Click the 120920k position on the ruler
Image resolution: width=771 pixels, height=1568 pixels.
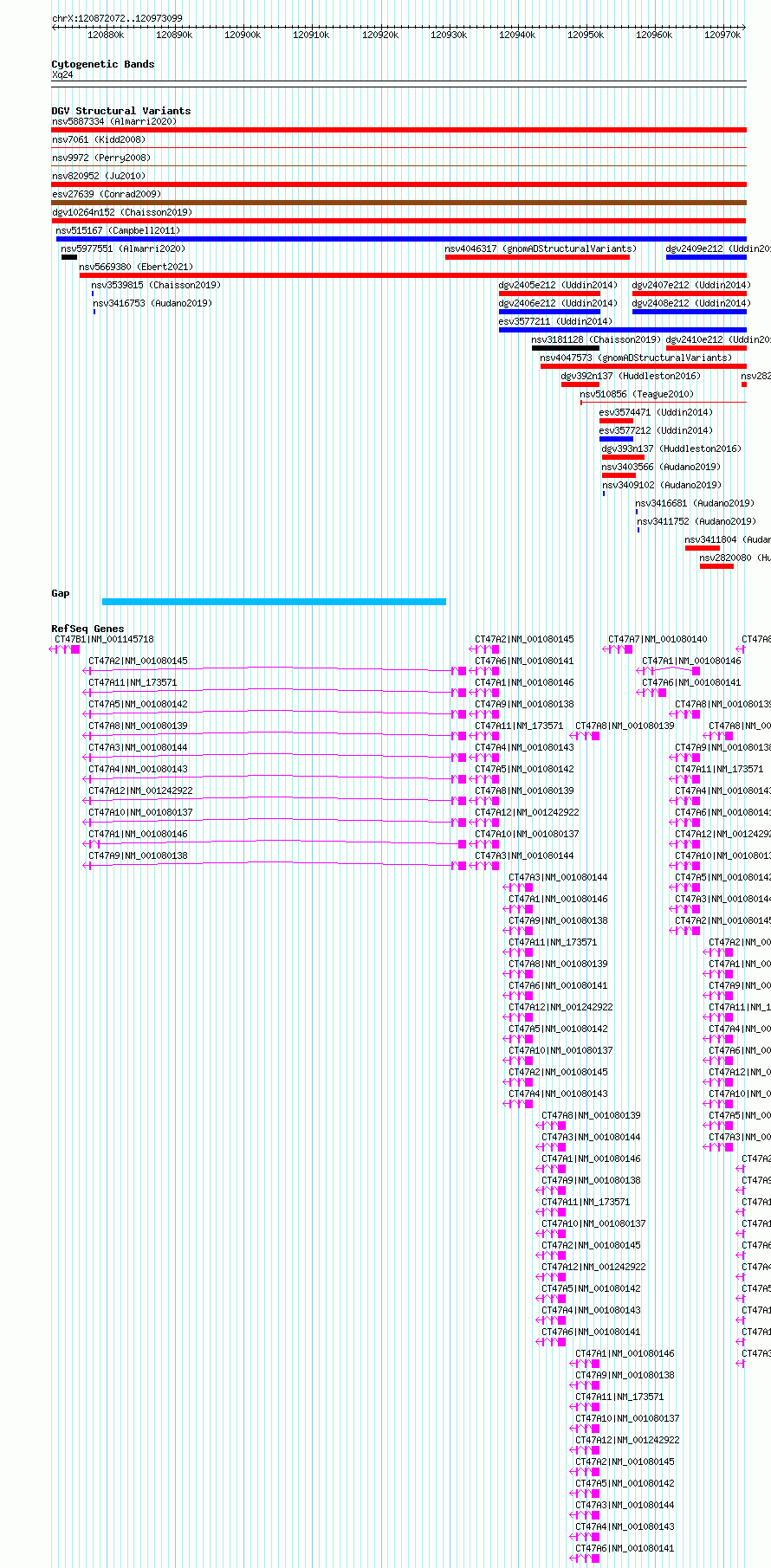pyautogui.click(x=379, y=35)
